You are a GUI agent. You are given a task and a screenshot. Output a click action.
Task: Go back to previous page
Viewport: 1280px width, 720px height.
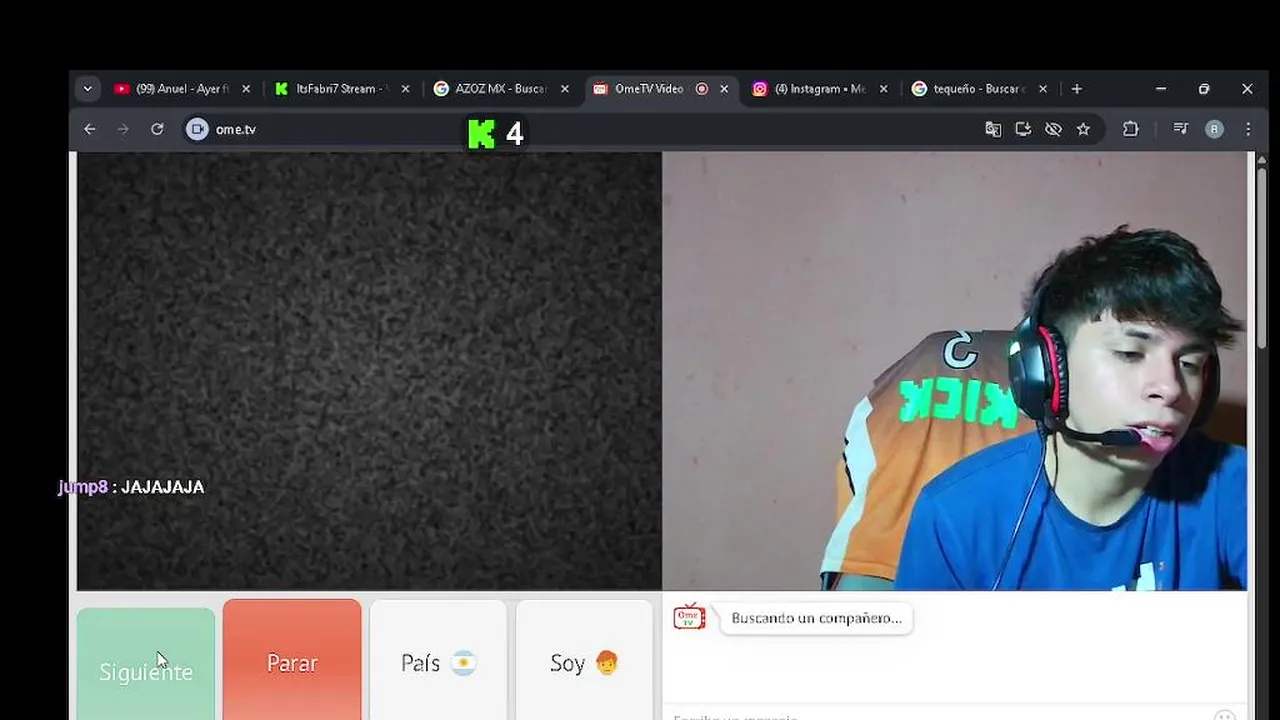pos(90,129)
